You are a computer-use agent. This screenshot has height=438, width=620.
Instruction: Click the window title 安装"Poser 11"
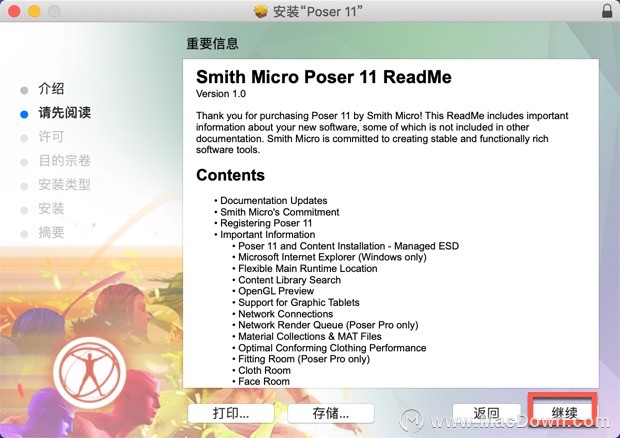pos(318,11)
